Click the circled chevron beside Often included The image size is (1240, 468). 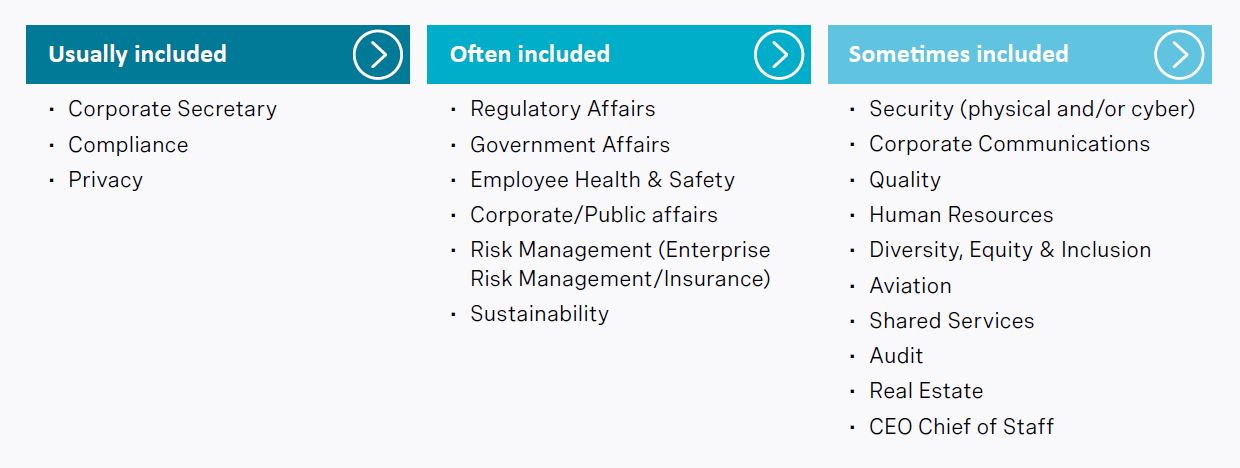(x=778, y=54)
